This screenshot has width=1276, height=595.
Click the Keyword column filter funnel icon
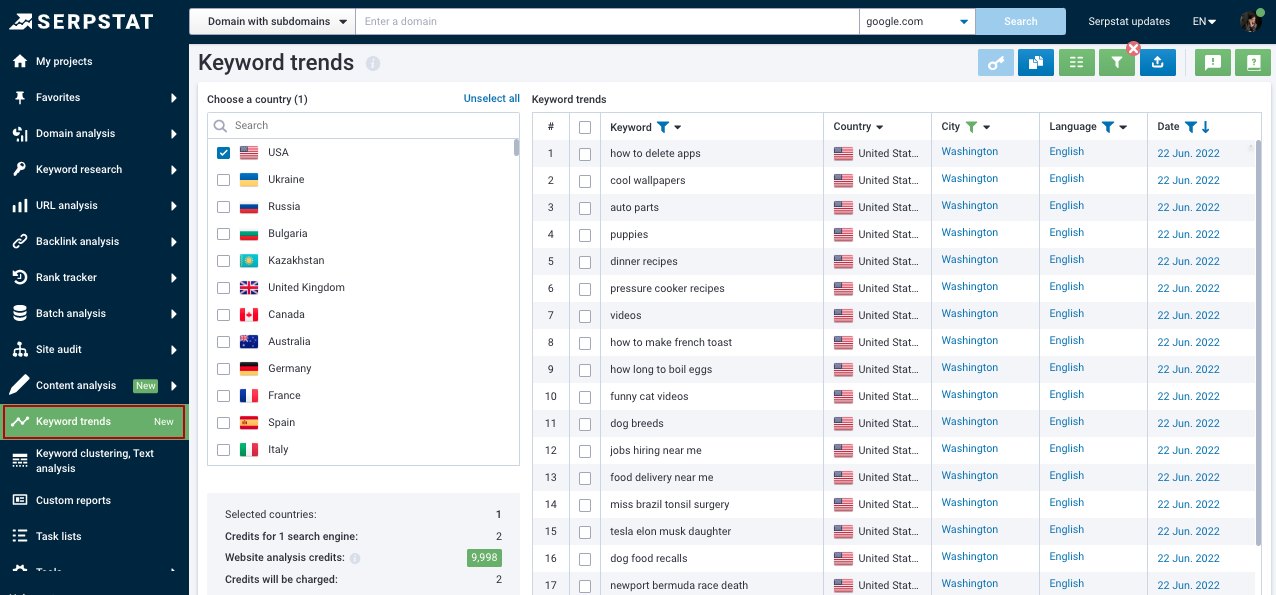tap(662, 127)
